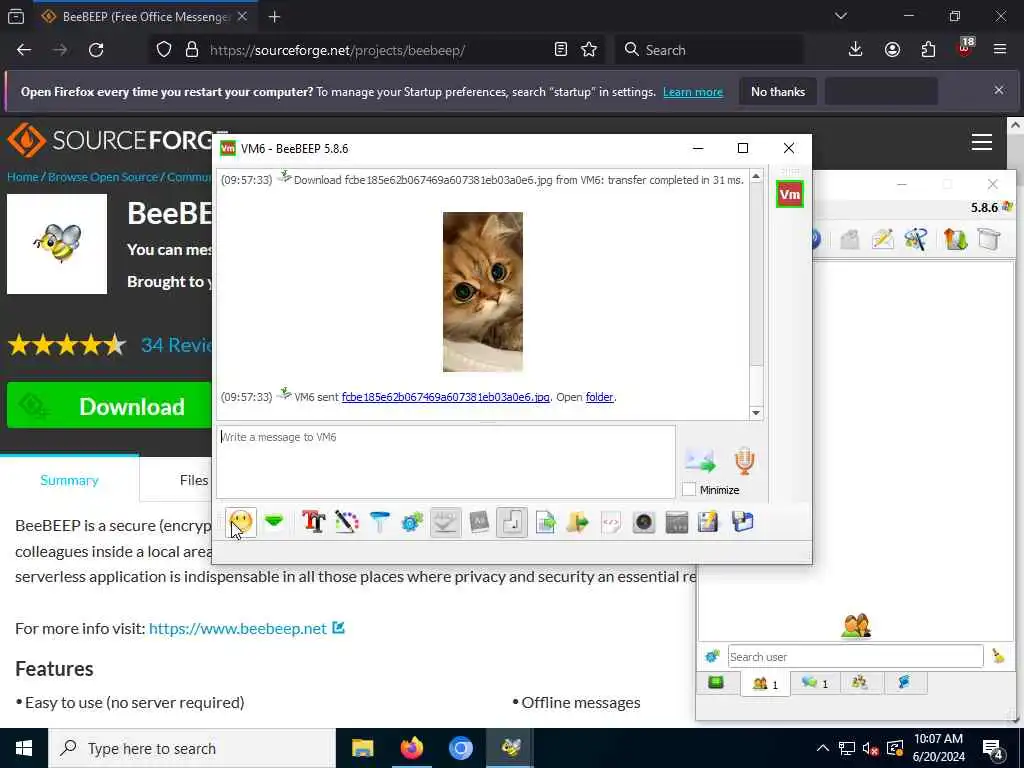
Task: Switch to the green status tab in main window
Action: (716, 683)
